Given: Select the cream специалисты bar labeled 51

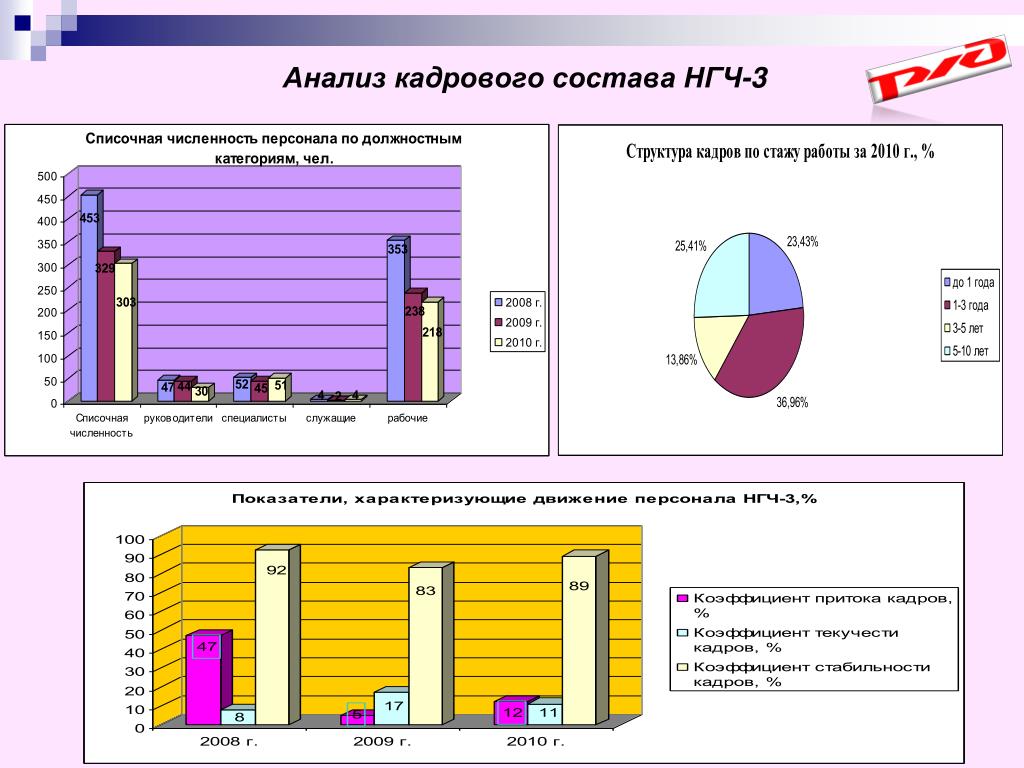Looking at the screenshot, I should 277,390.
